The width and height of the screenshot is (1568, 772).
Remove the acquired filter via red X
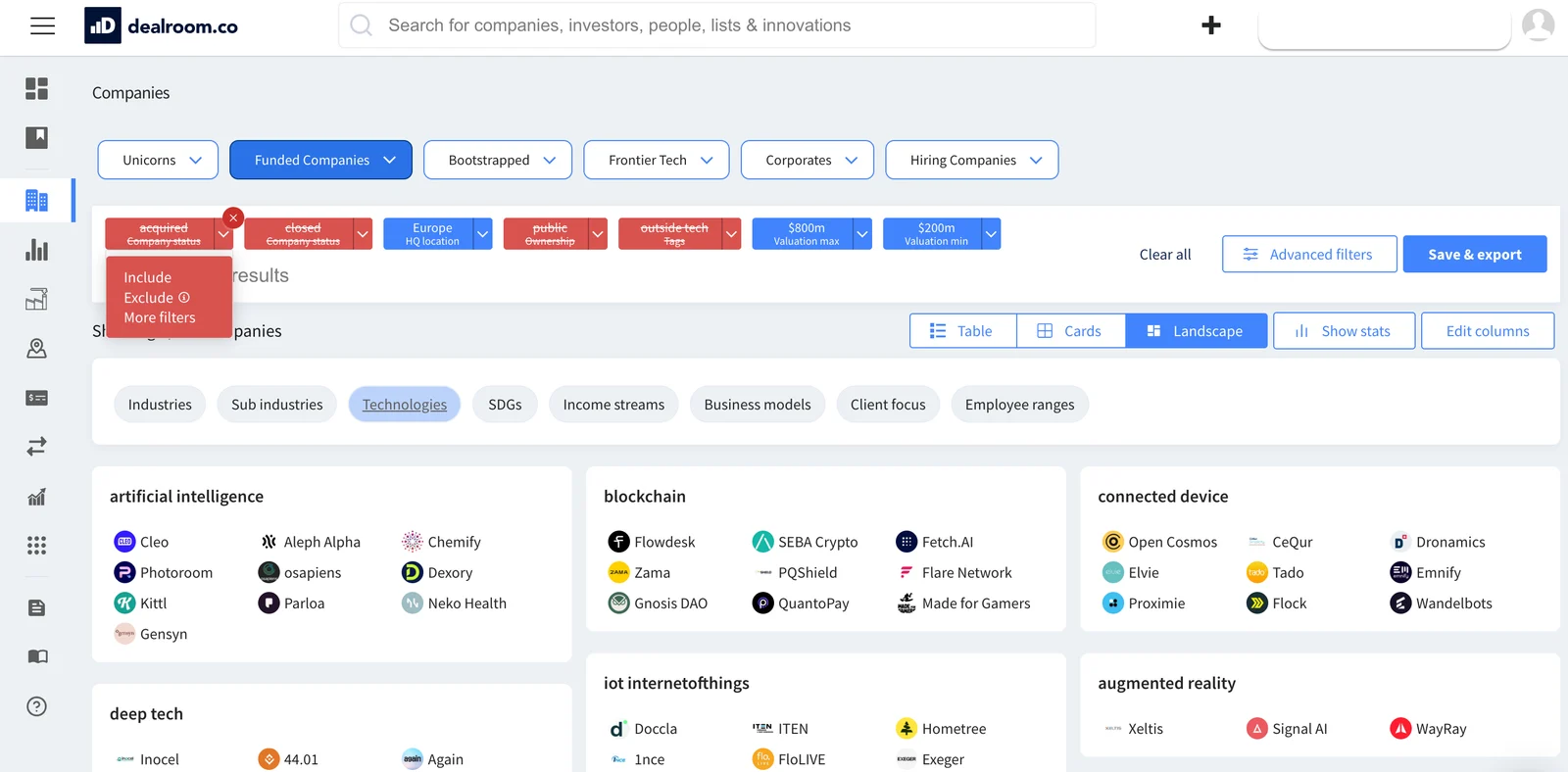click(x=233, y=217)
